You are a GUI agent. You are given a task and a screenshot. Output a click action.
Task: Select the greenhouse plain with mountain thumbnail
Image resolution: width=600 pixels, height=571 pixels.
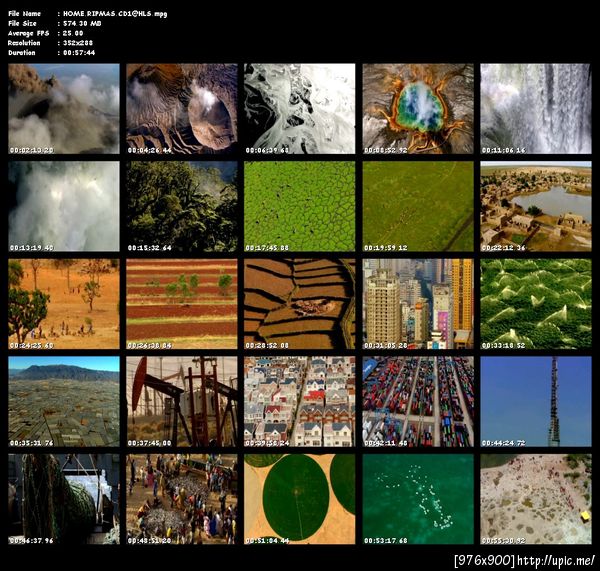pos(64,401)
